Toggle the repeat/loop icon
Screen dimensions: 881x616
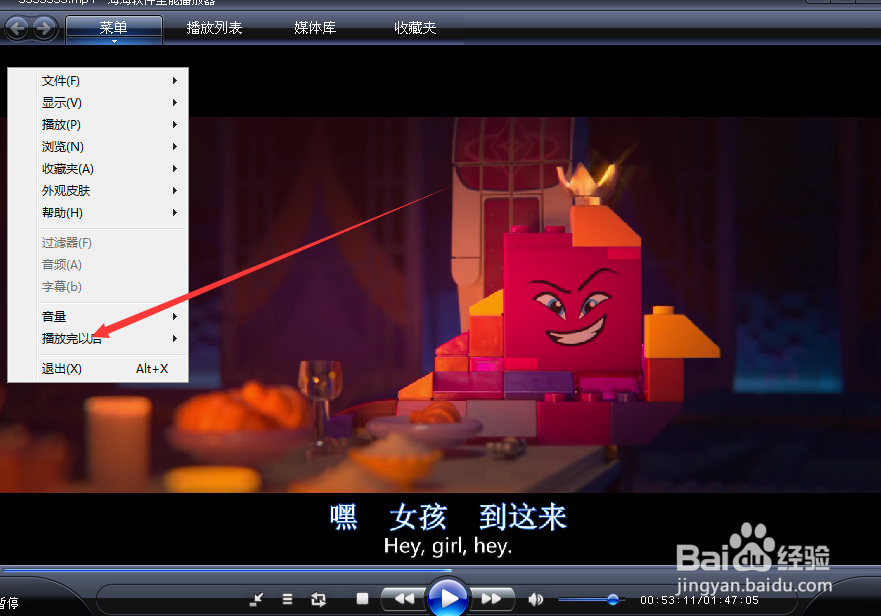[x=319, y=600]
